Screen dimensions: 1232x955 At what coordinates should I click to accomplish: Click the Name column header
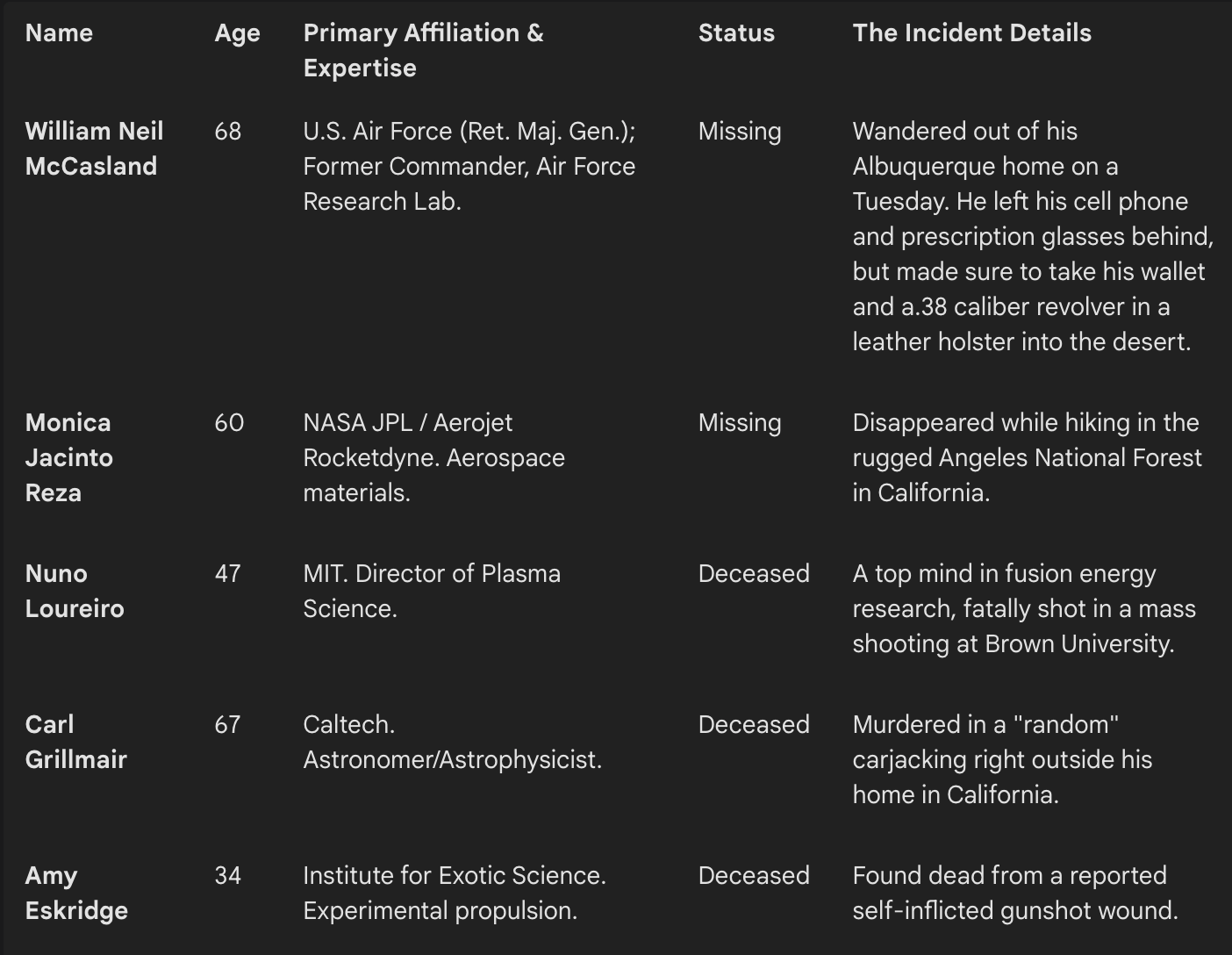(x=59, y=33)
